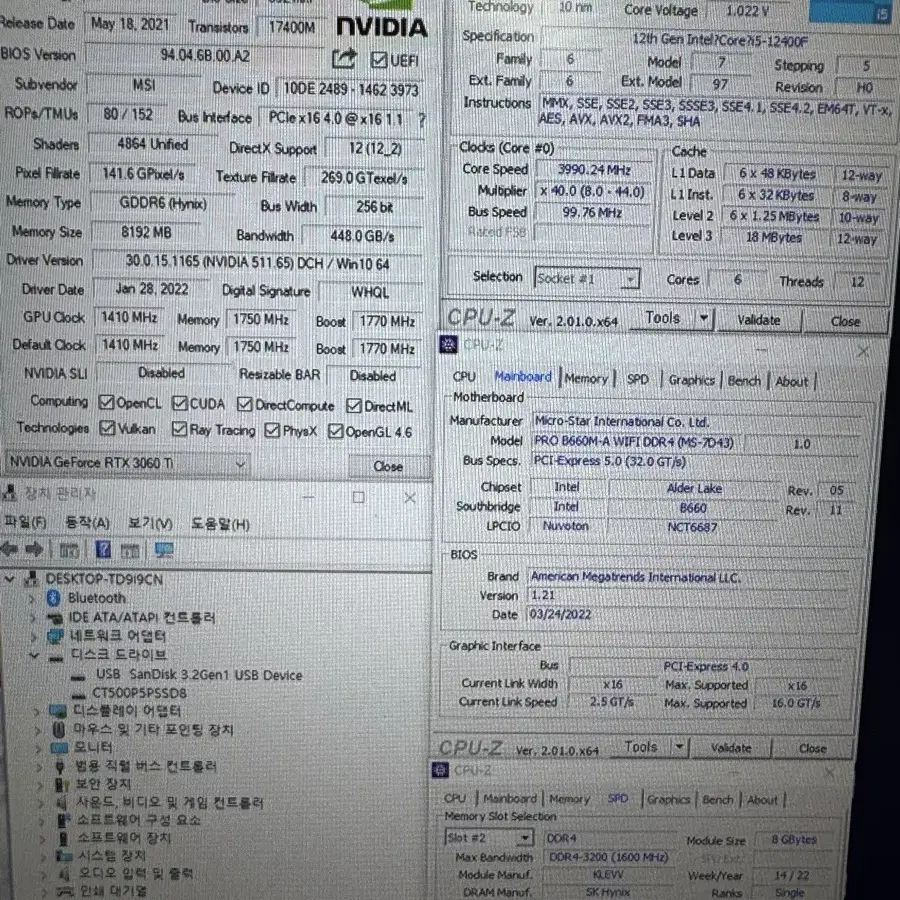Click the 인쇄 대기열 printer icon
The height and width of the screenshot is (900, 900).
pos(65,891)
